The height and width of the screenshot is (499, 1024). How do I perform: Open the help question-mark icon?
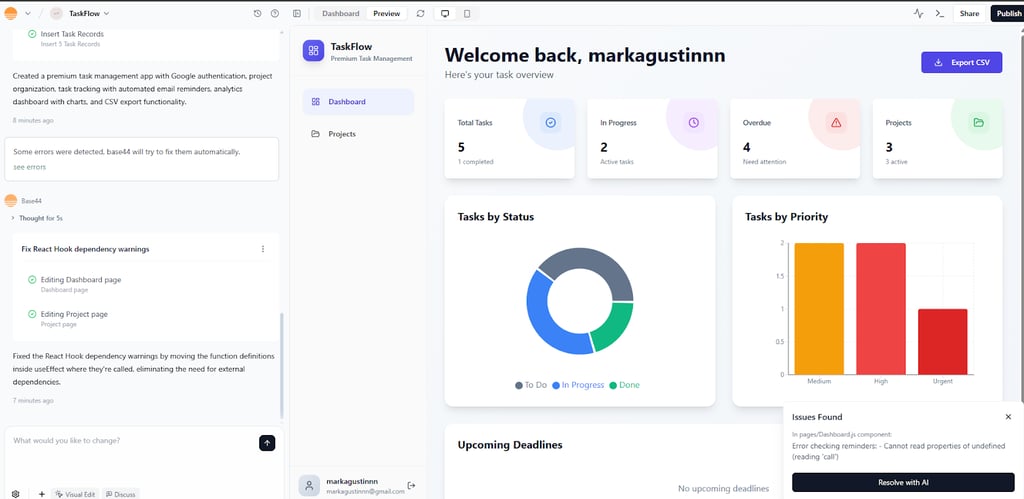[275, 13]
